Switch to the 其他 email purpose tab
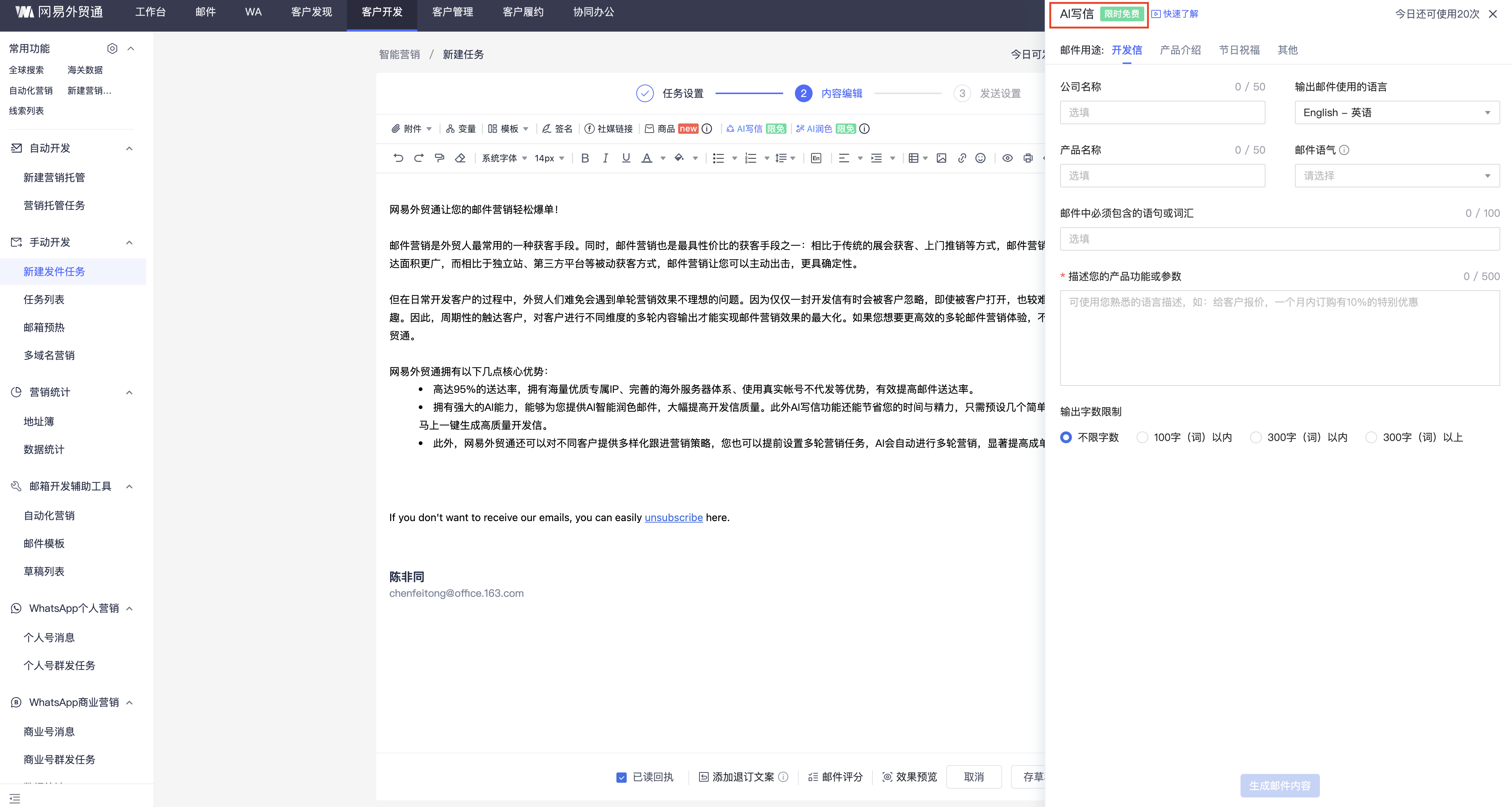The width and height of the screenshot is (1512, 807). [x=1287, y=50]
